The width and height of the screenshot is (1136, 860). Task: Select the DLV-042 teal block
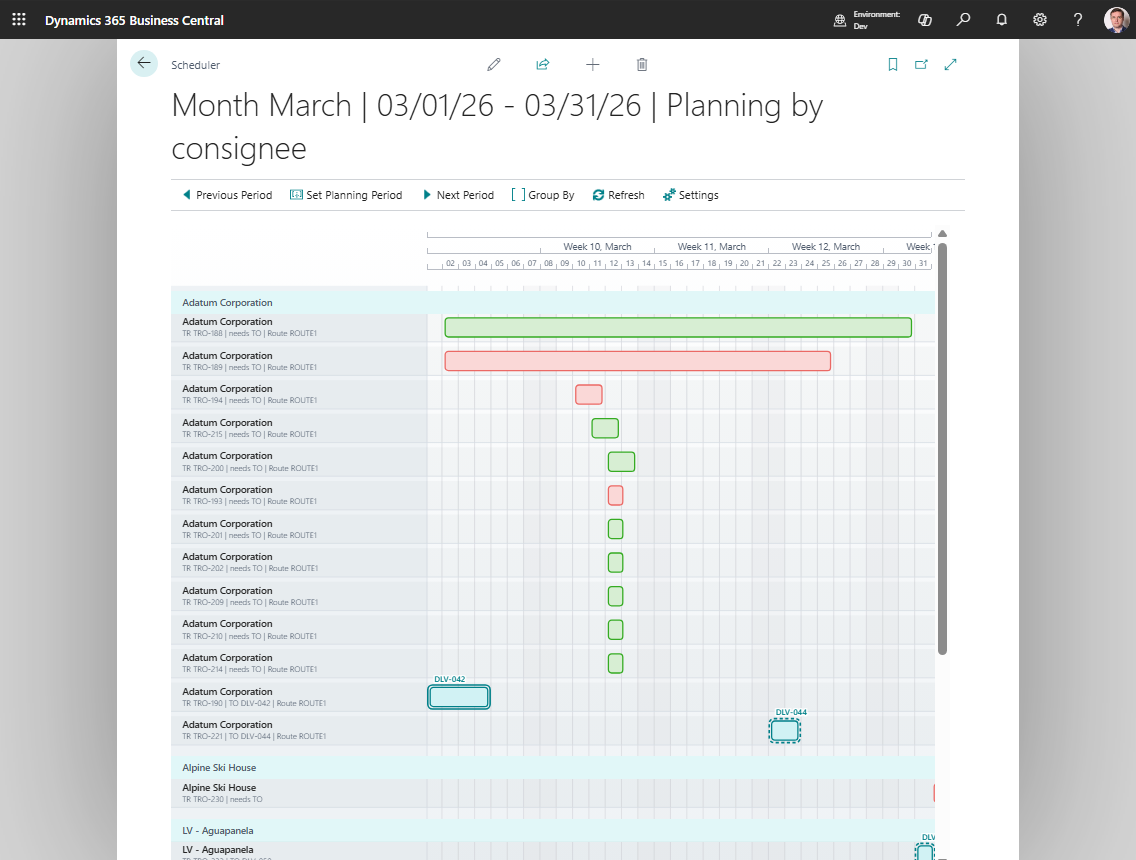[x=459, y=697]
